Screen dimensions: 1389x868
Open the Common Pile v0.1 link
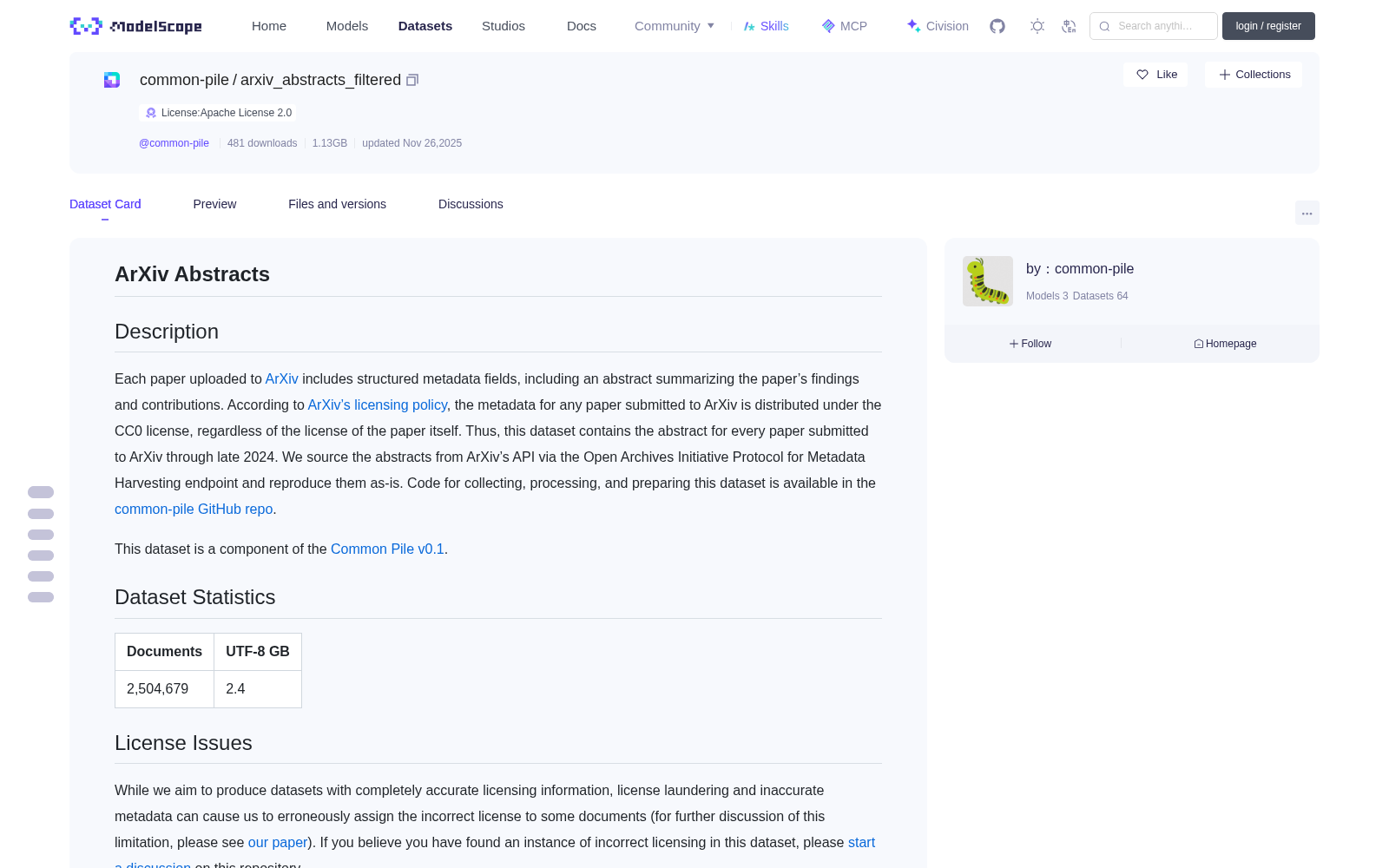(387, 549)
